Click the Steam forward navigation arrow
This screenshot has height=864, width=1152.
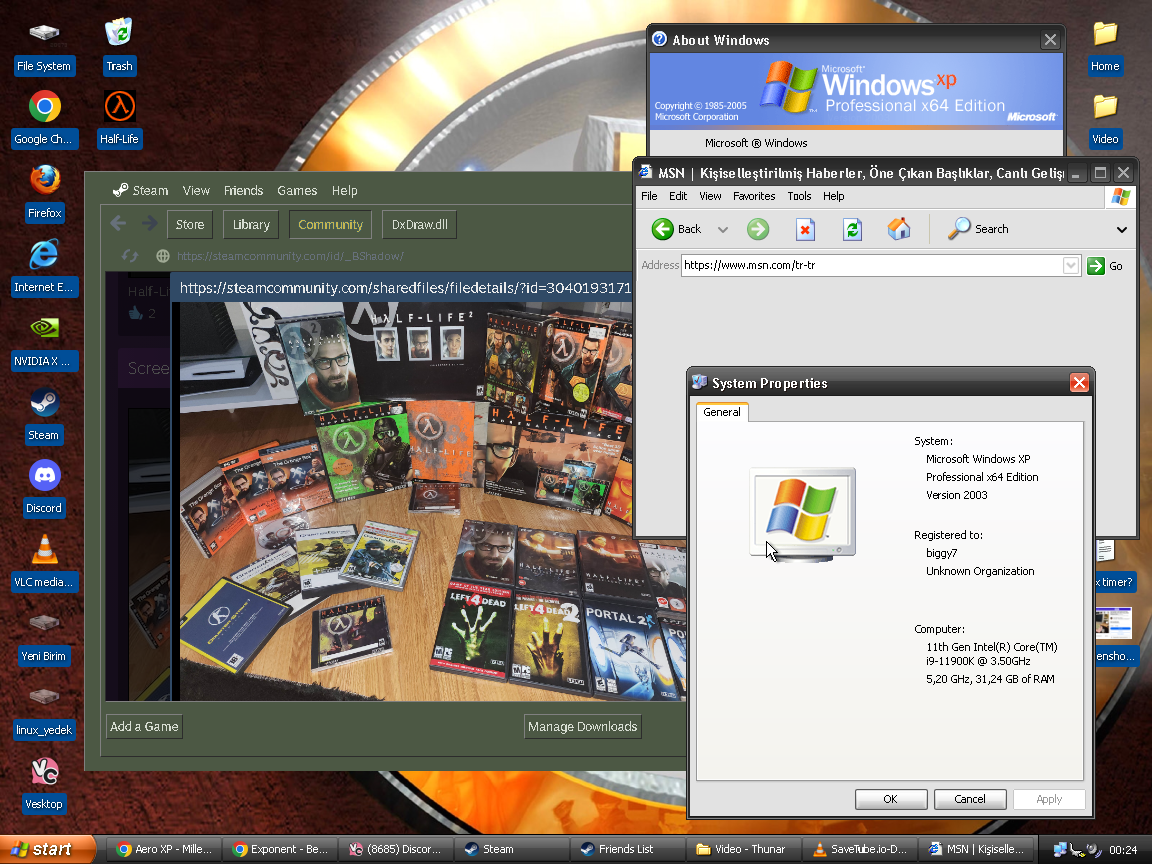149,223
